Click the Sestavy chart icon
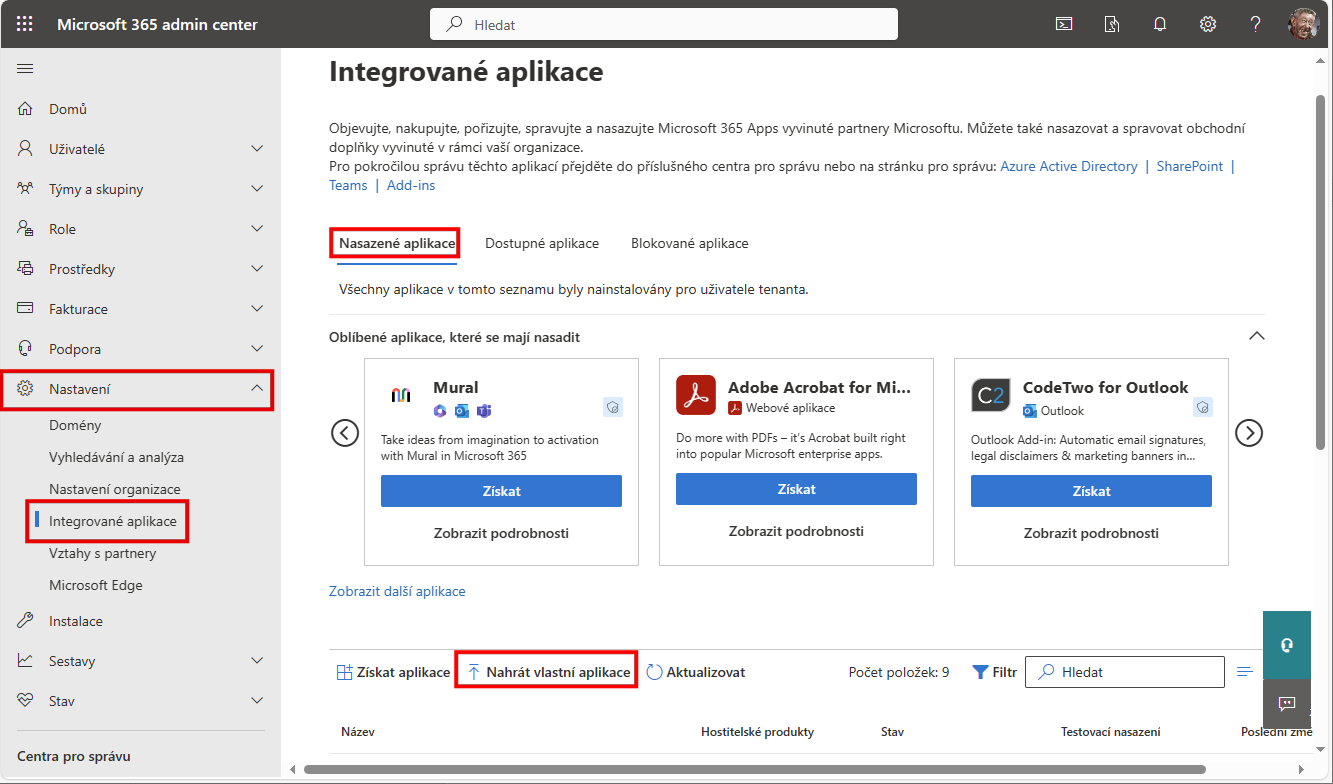Image resolution: width=1333 pixels, height=784 pixels. (x=26, y=661)
